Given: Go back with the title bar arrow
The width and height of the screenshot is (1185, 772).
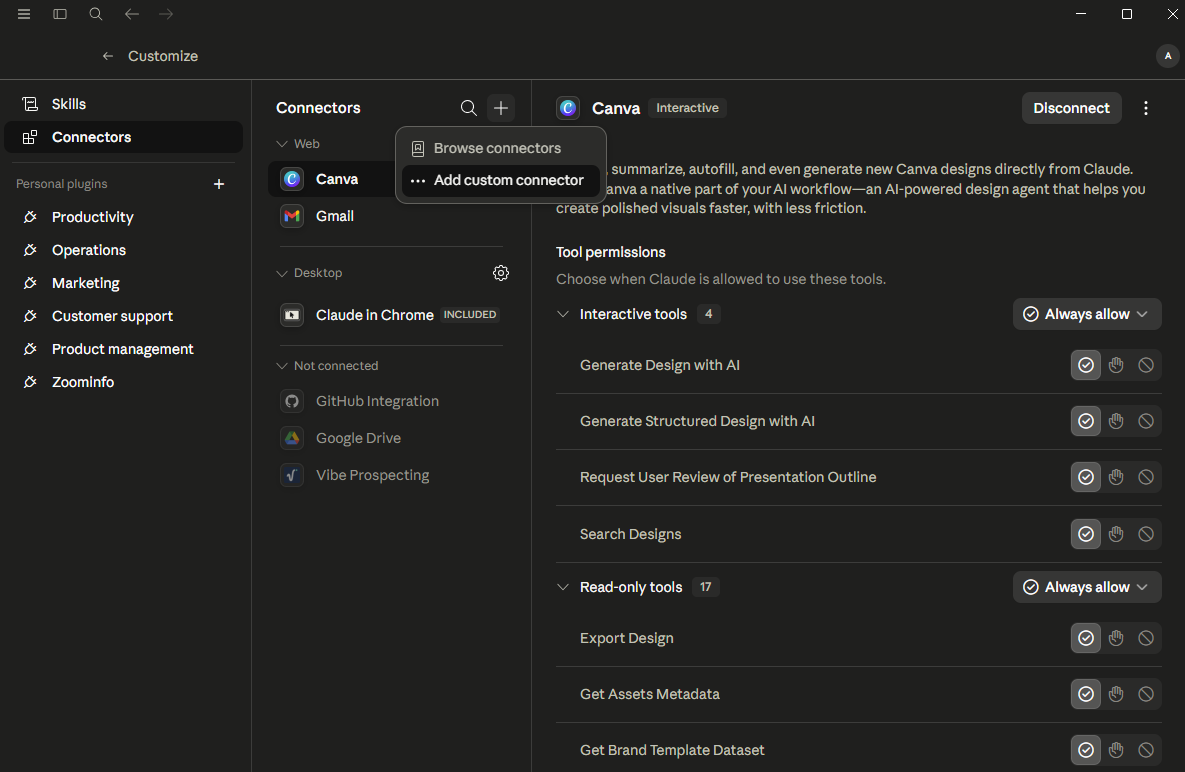Looking at the screenshot, I should pyautogui.click(x=131, y=14).
